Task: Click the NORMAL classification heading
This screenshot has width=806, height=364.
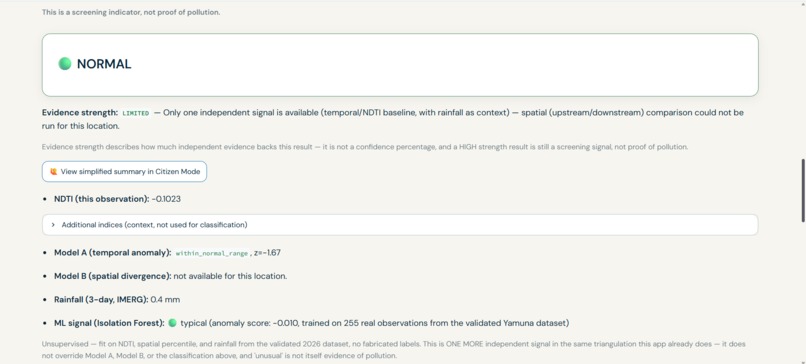Action: point(104,64)
